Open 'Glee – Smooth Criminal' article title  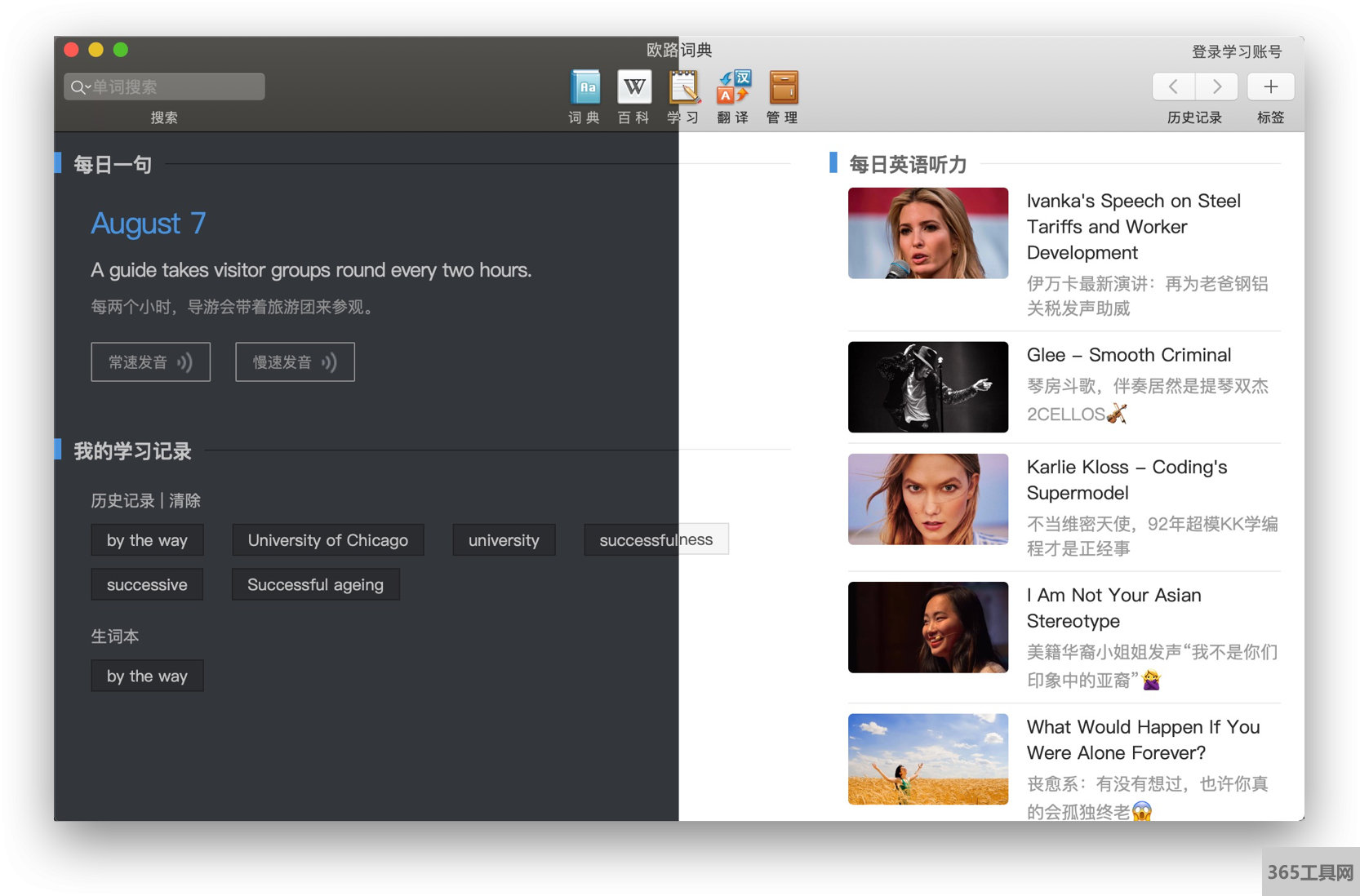coord(1128,355)
